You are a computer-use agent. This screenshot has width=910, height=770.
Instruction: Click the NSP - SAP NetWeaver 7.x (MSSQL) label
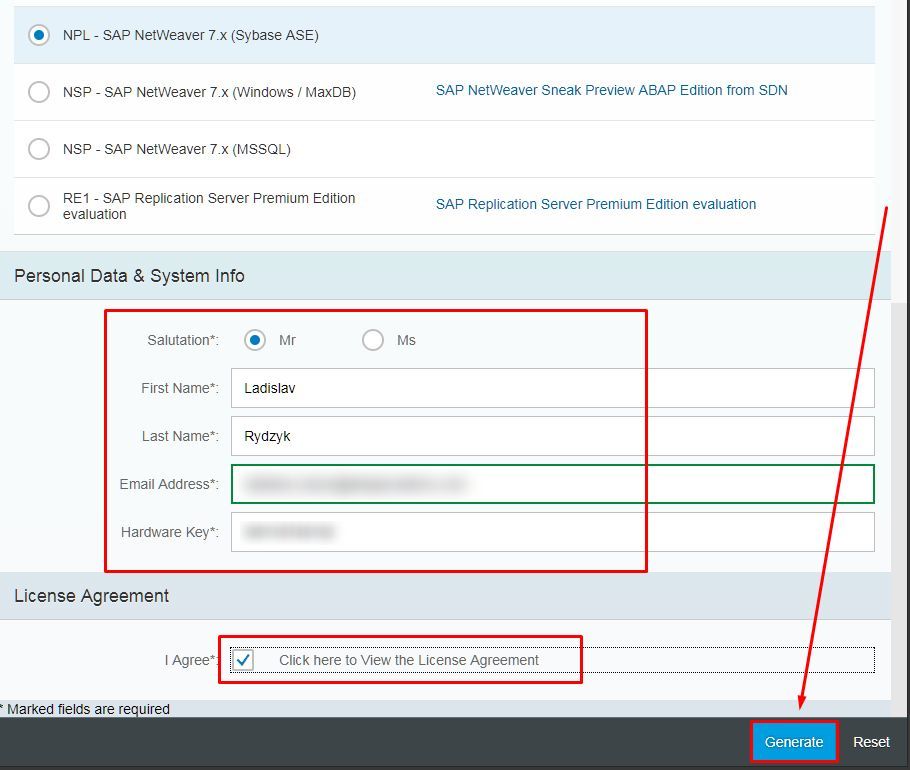coord(177,149)
